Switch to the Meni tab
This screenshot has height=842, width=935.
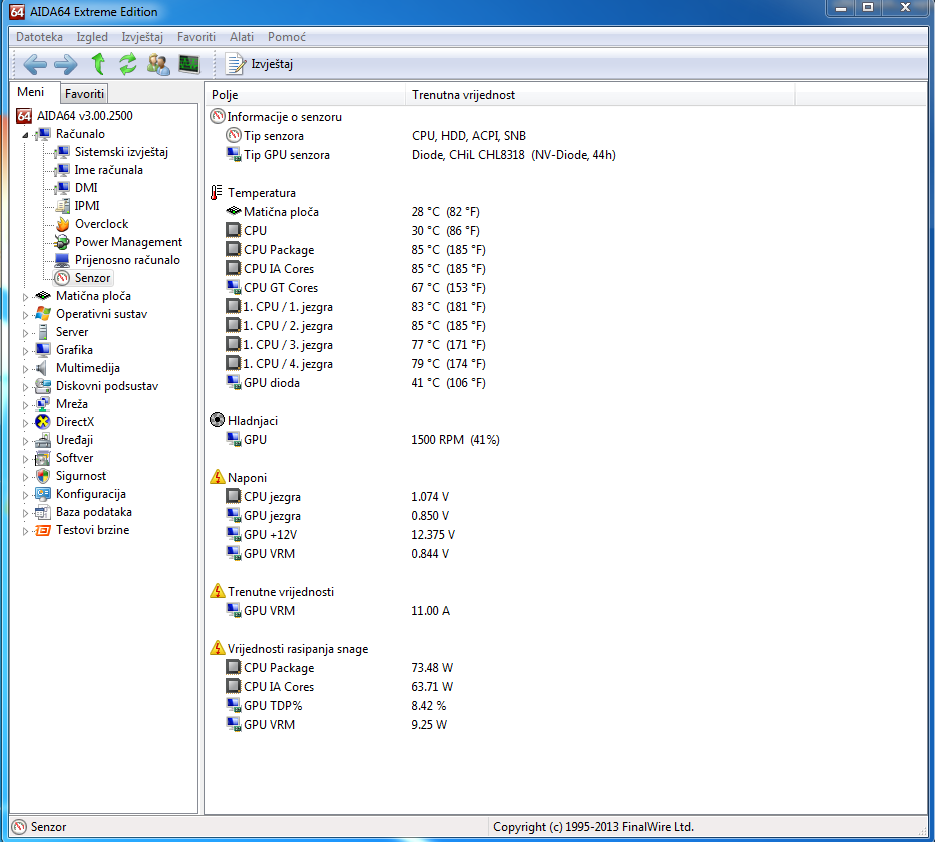(30, 92)
